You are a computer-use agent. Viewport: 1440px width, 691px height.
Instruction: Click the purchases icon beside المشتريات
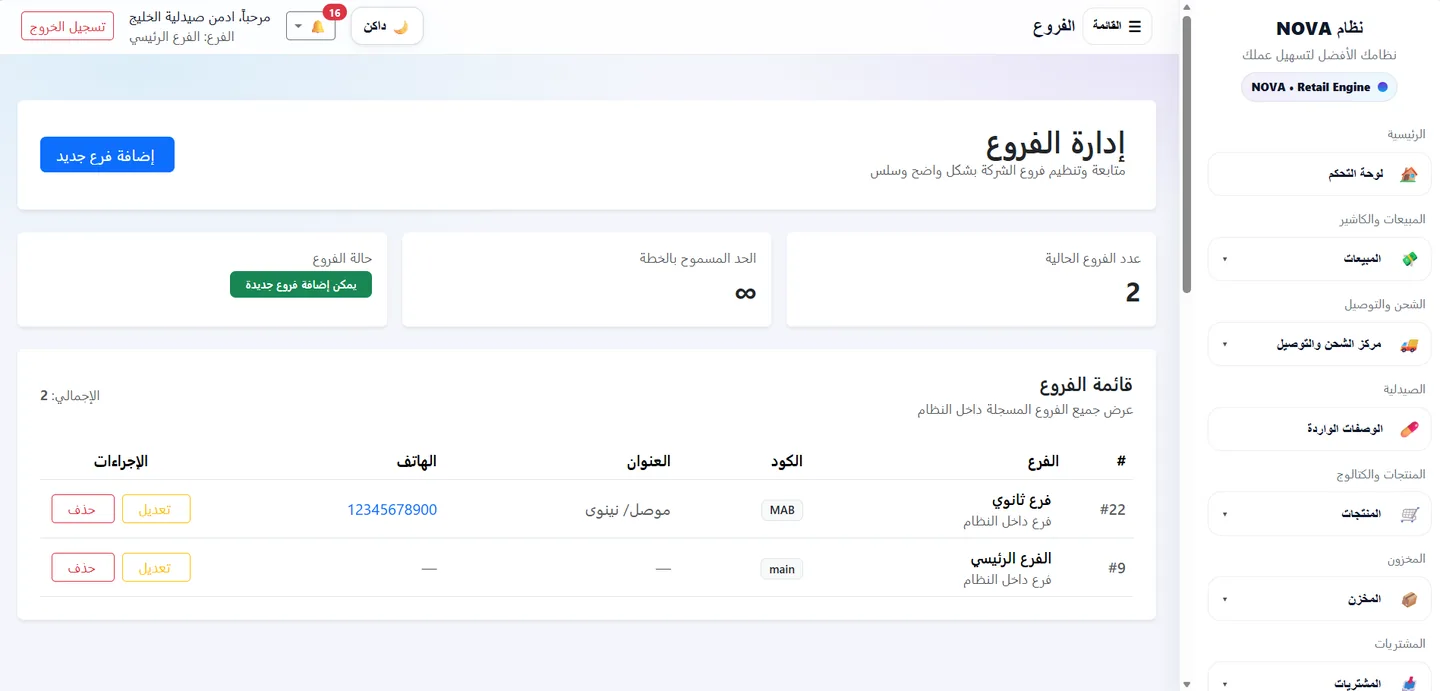[x=1409, y=683]
